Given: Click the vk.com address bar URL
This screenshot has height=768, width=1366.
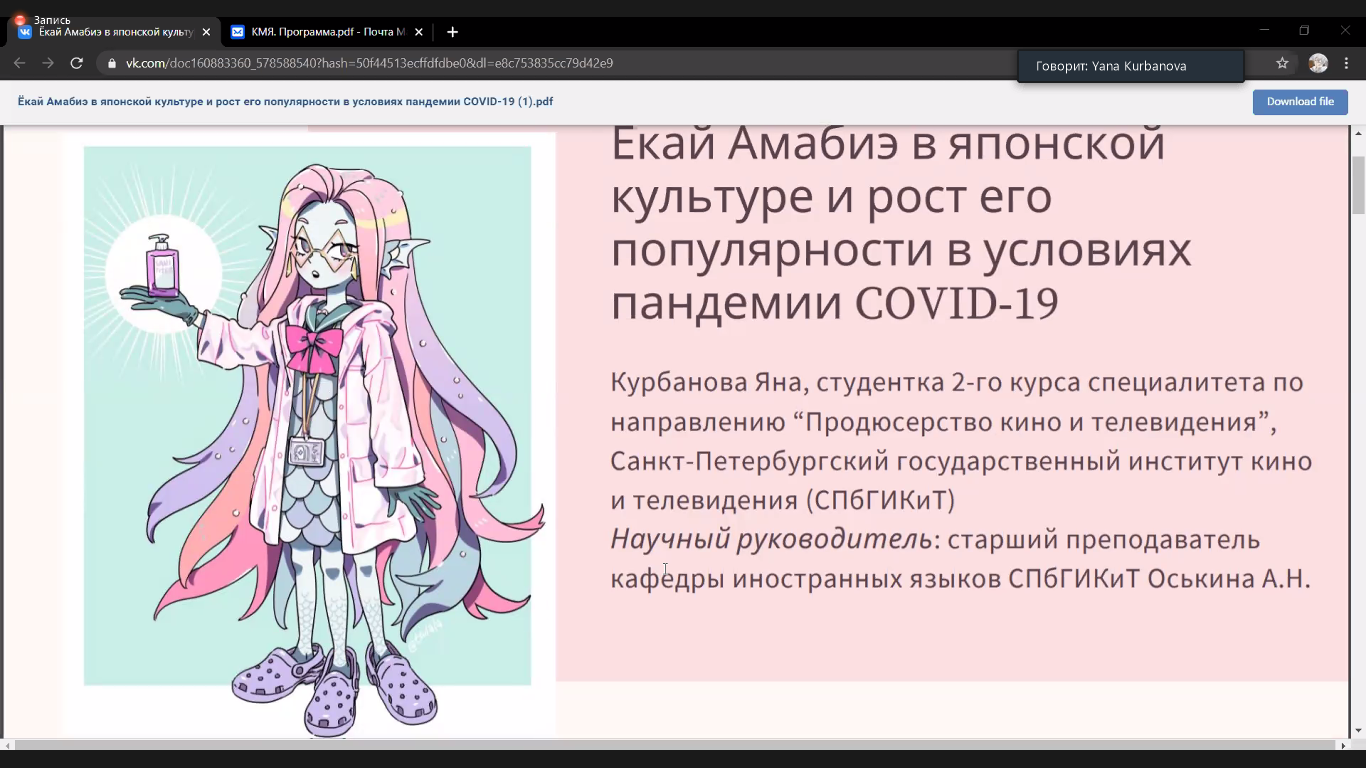Looking at the screenshot, I should coord(369,63).
